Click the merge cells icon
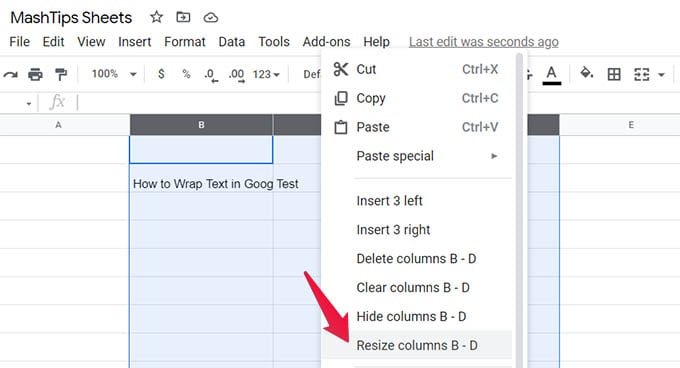This screenshot has width=680, height=368. pyautogui.click(x=641, y=75)
